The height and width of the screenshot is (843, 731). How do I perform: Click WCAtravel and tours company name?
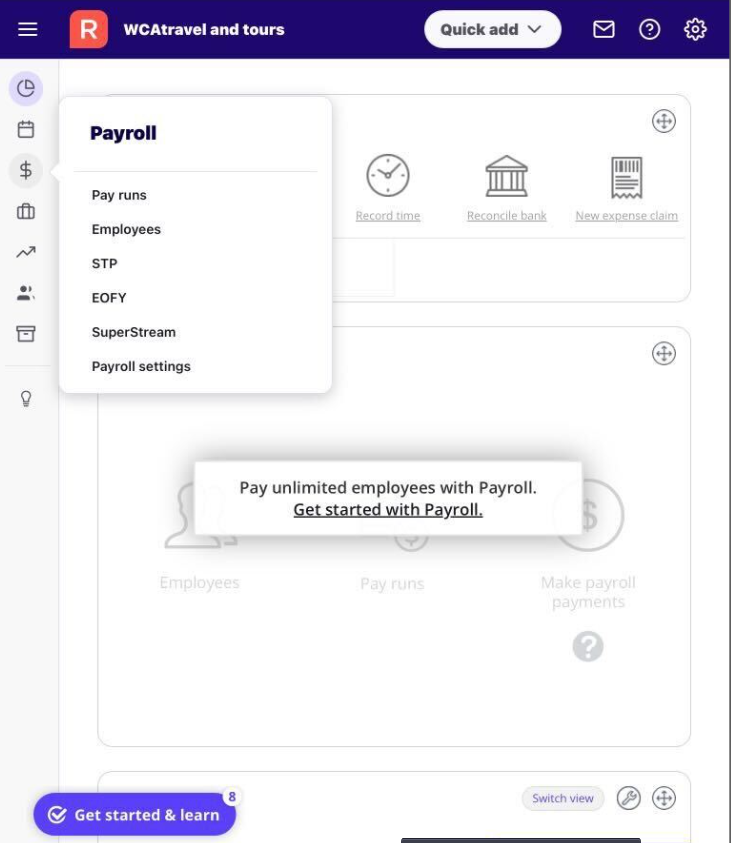[x=204, y=30]
